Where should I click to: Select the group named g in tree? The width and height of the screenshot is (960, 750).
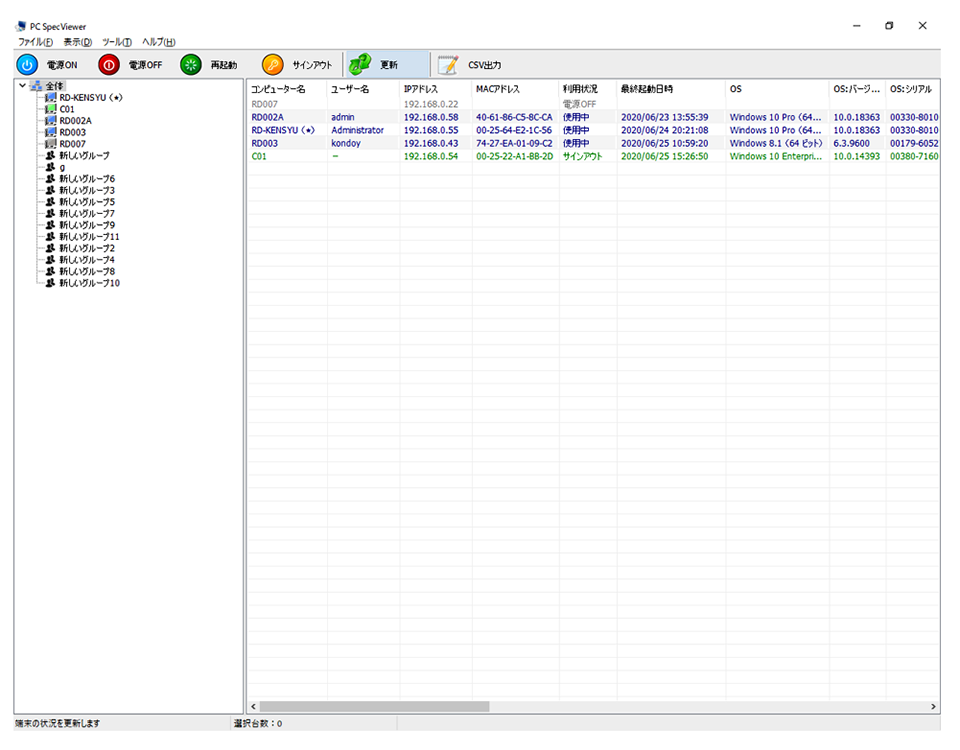(x=62, y=167)
